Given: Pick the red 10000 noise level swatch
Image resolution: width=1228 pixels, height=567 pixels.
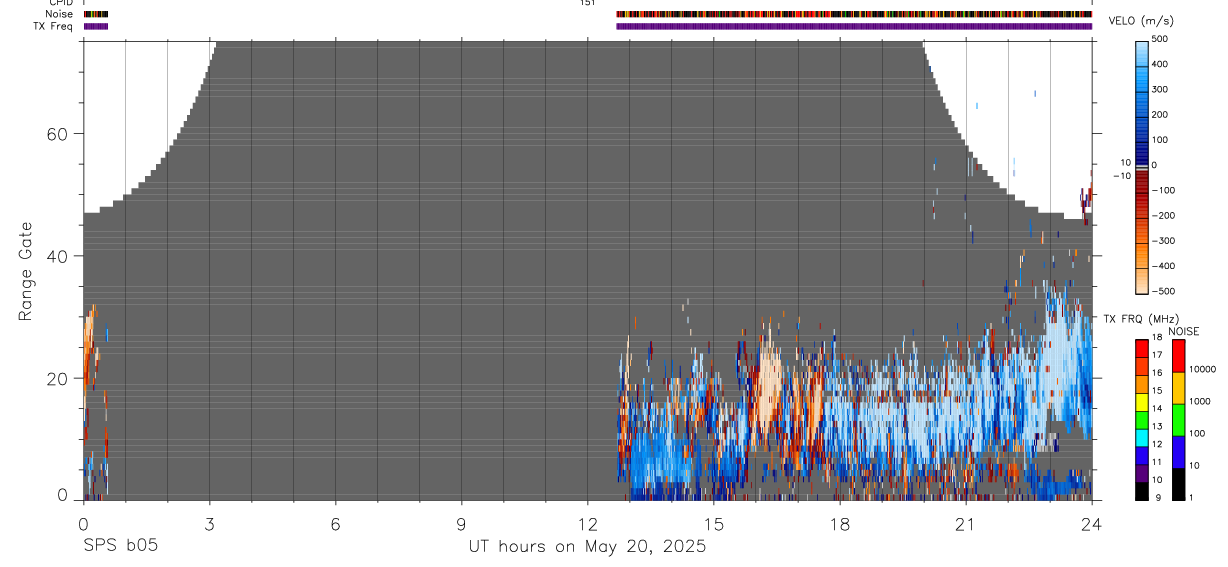Looking at the screenshot, I should 1179,355.
